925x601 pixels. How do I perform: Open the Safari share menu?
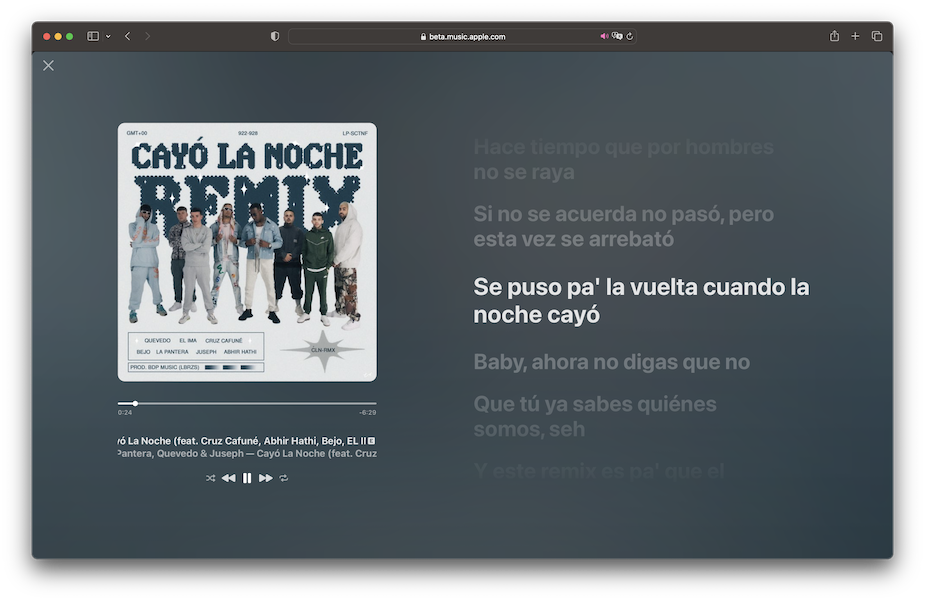pyautogui.click(x=834, y=36)
